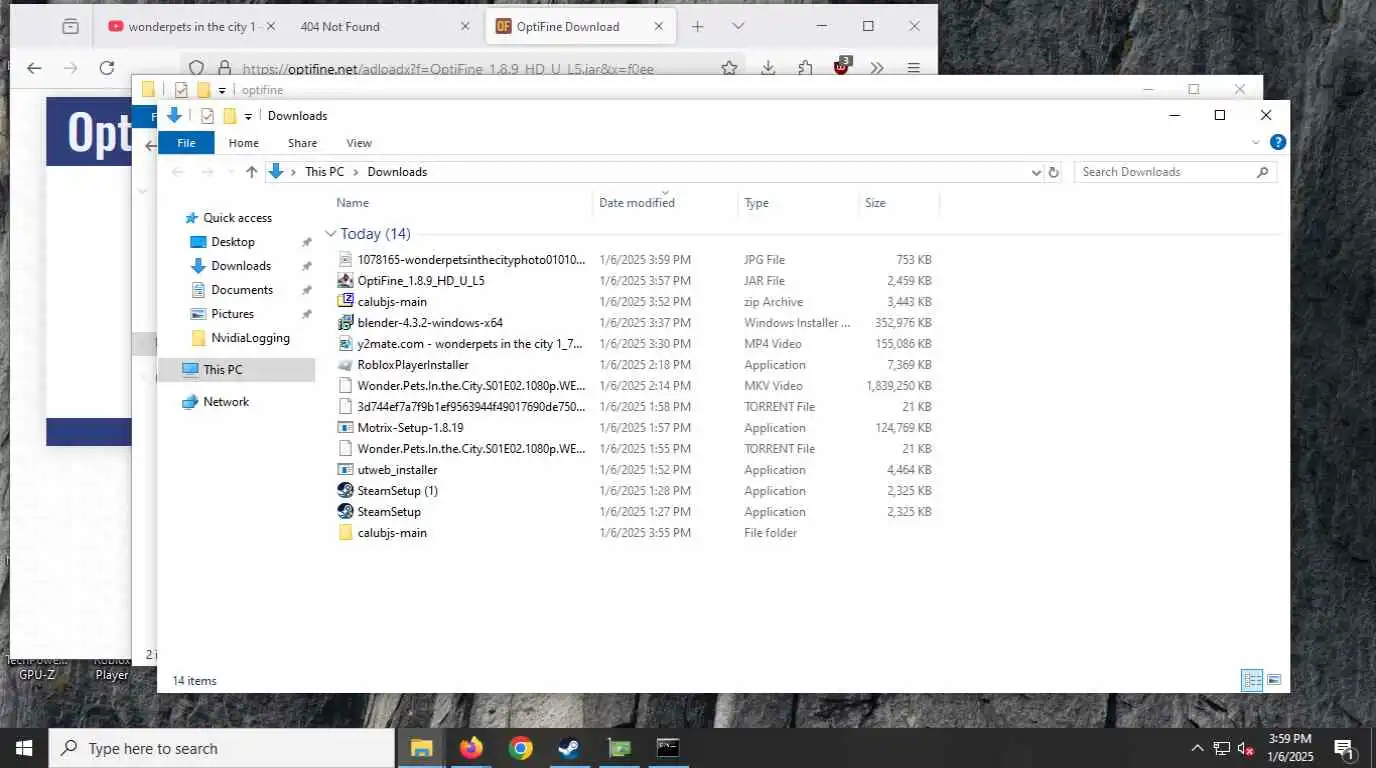This screenshot has height=768, width=1376.
Task: Open Explorer help with the blue question mark
Action: tap(1277, 143)
